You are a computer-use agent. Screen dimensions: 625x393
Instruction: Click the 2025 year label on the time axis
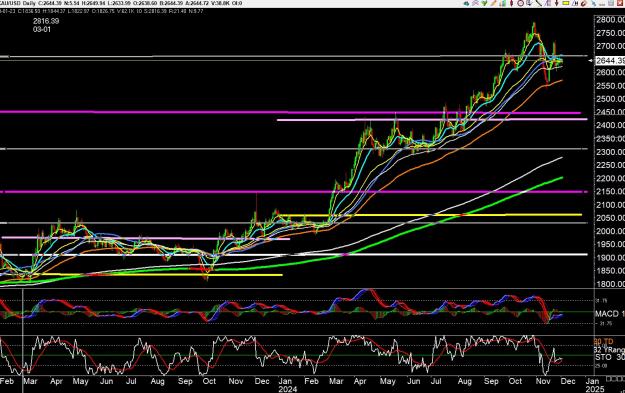click(594, 389)
